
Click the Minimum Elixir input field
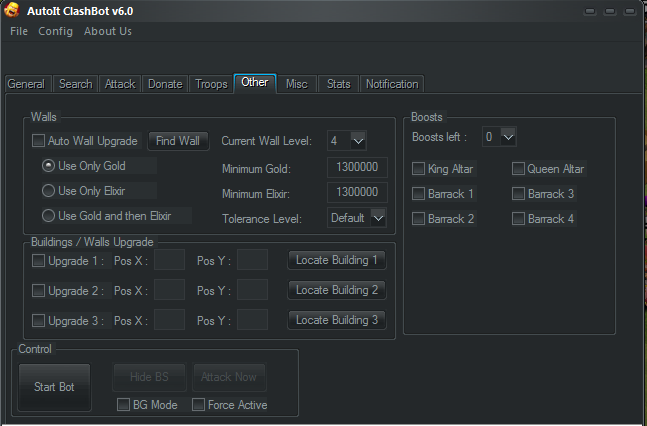click(357, 192)
